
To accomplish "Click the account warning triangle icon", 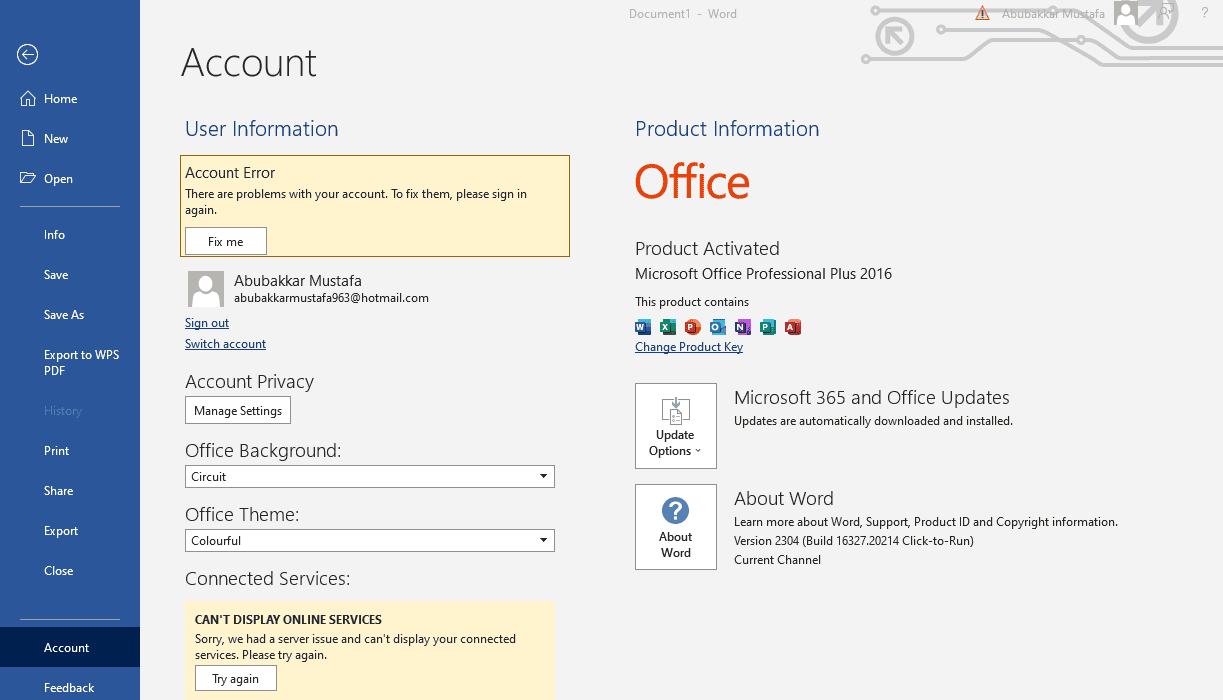I will 982,14.
